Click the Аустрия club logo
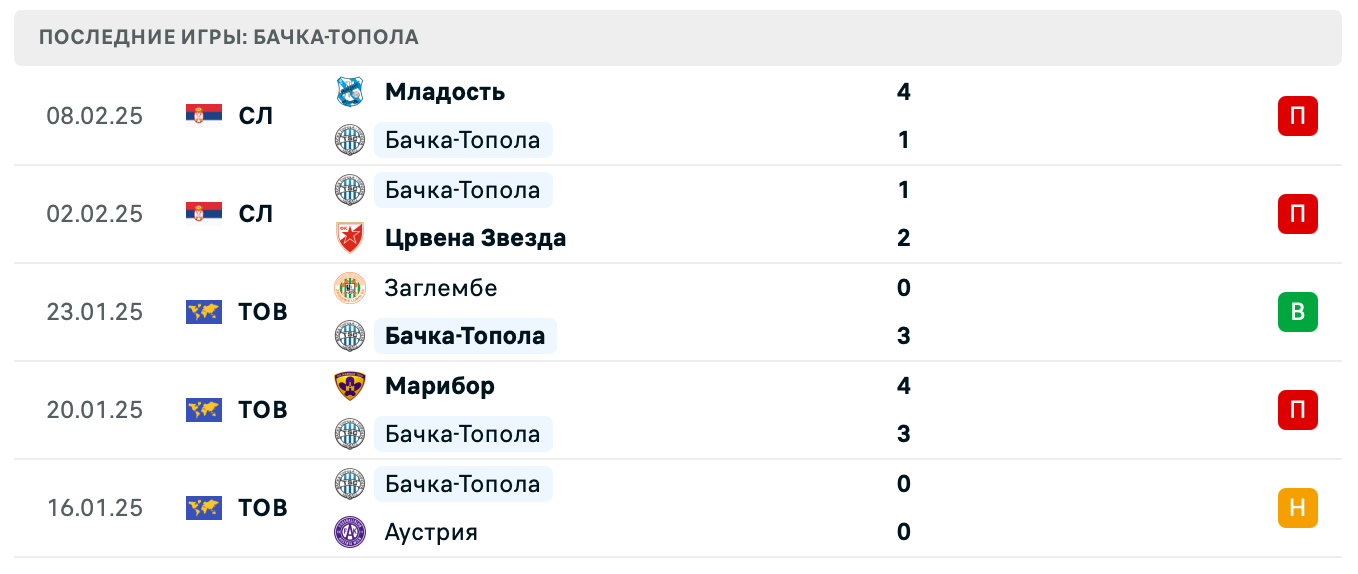1358x574 pixels. point(349,532)
